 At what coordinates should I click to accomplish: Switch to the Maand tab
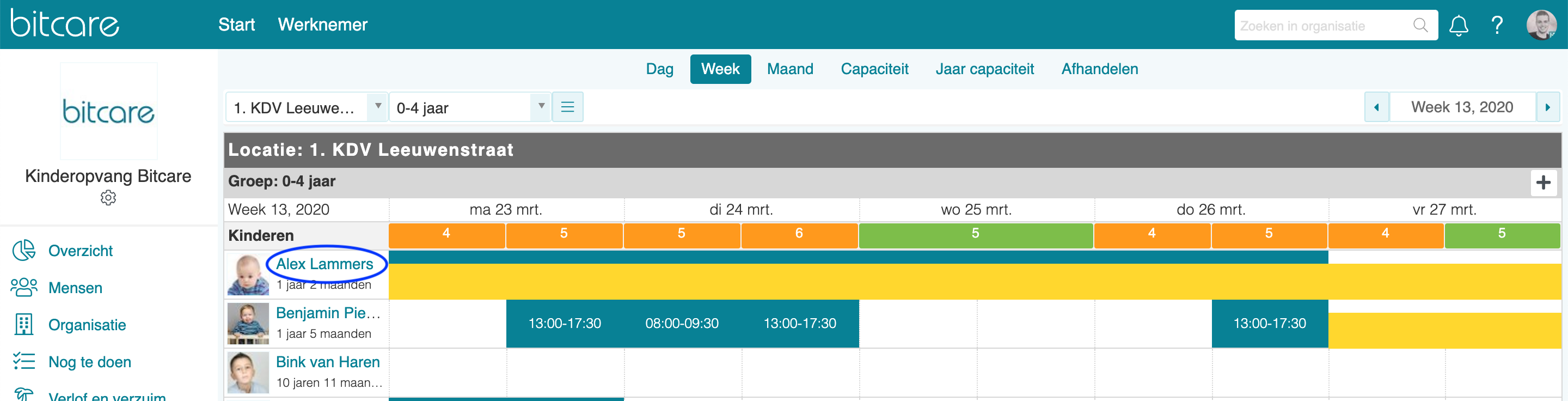click(x=789, y=69)
